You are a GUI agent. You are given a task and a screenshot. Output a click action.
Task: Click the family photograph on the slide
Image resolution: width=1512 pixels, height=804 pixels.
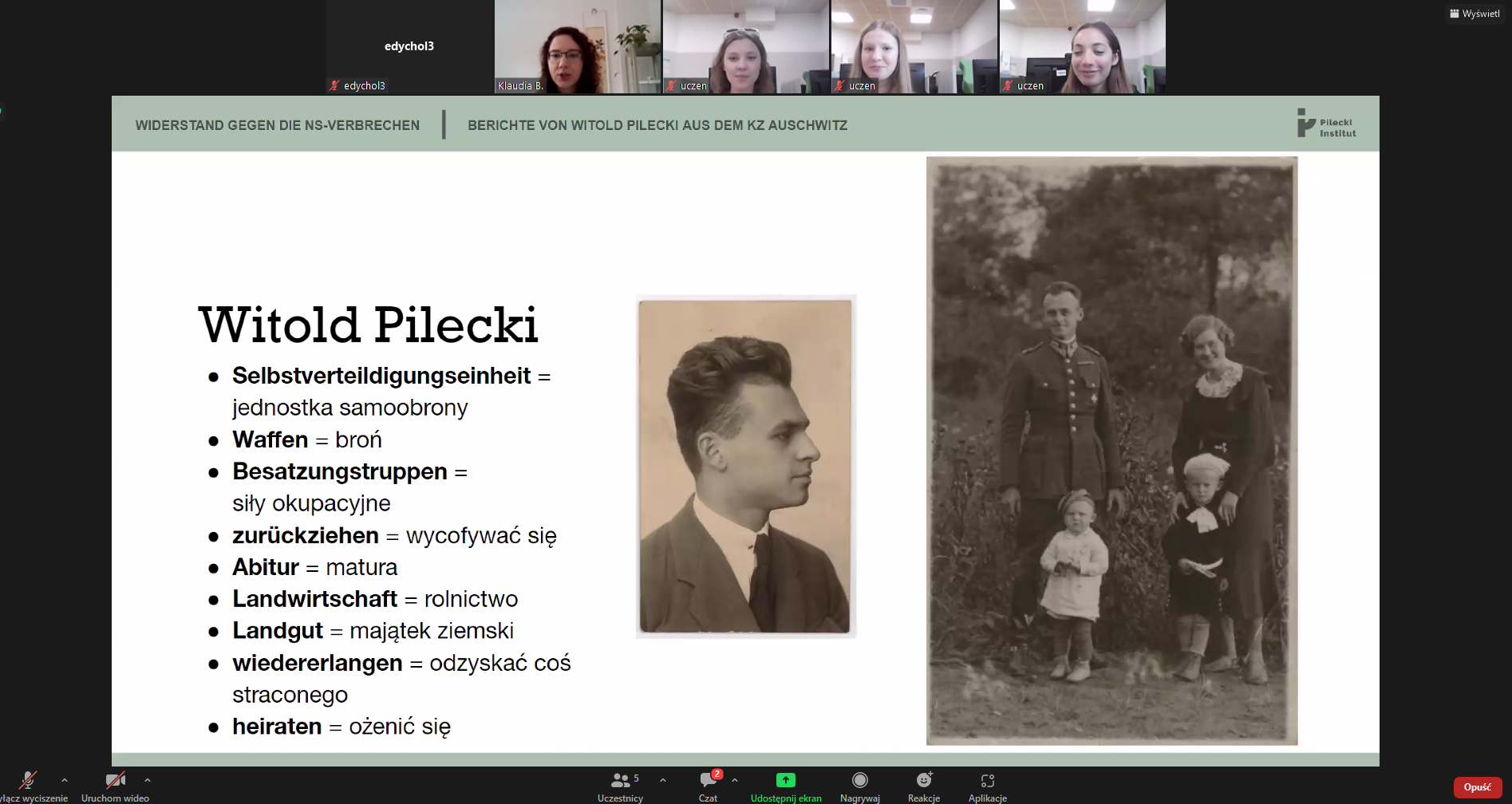1111,451
